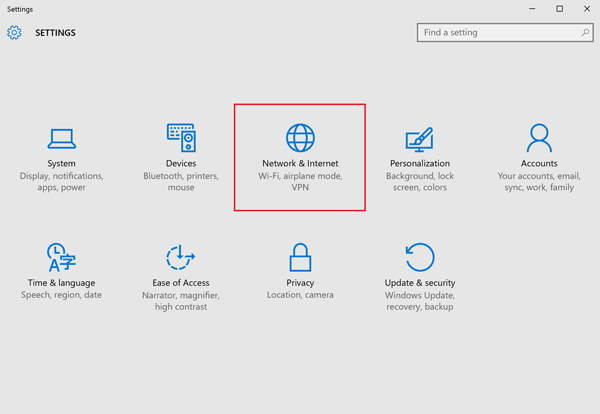Click the System laptop icon
Viewport: 600px width, 414px height.
click(61, 137)
